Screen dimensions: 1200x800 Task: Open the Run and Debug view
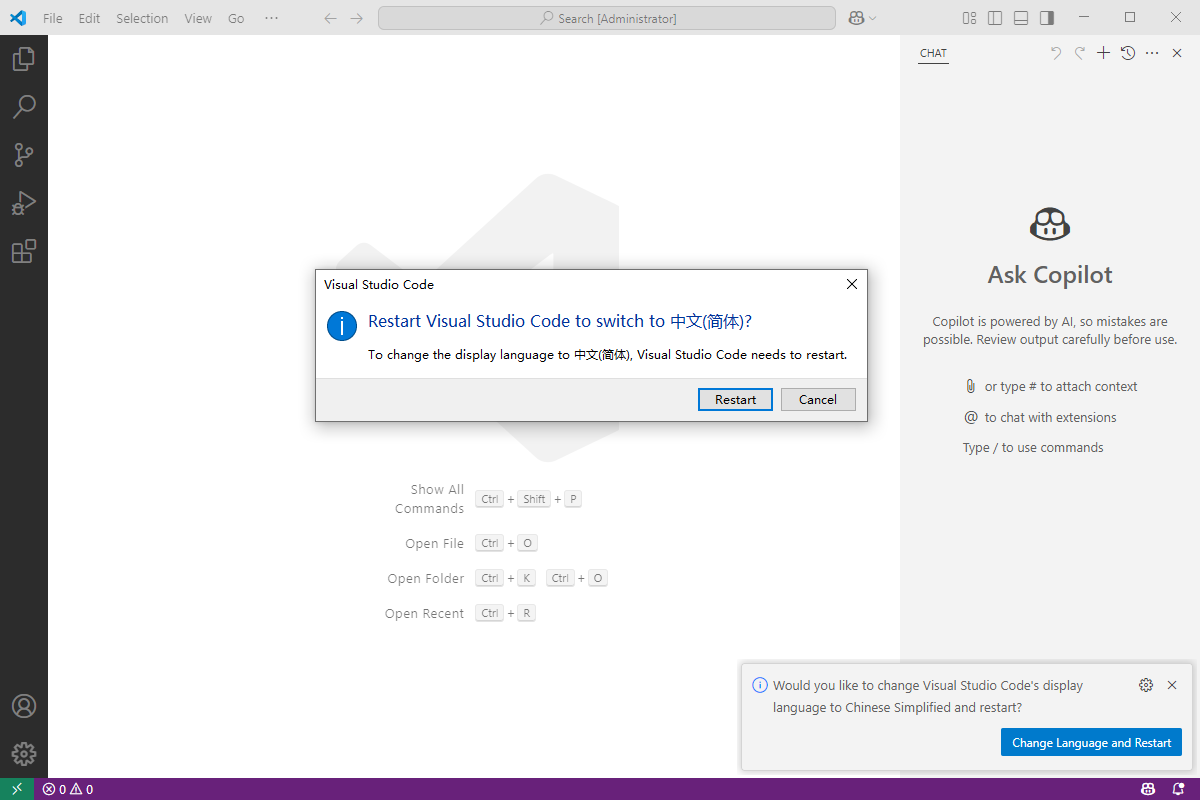tap(24, 203)
